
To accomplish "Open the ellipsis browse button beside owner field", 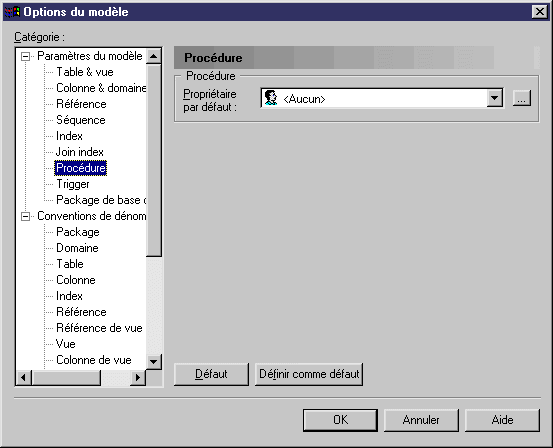I will click(522, 98).
